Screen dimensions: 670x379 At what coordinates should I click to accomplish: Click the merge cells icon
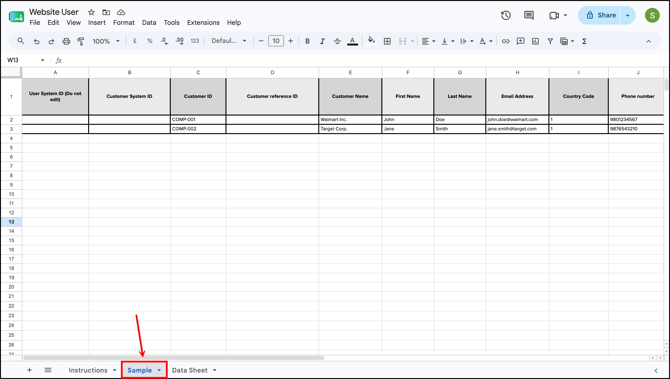coord(402,41)
